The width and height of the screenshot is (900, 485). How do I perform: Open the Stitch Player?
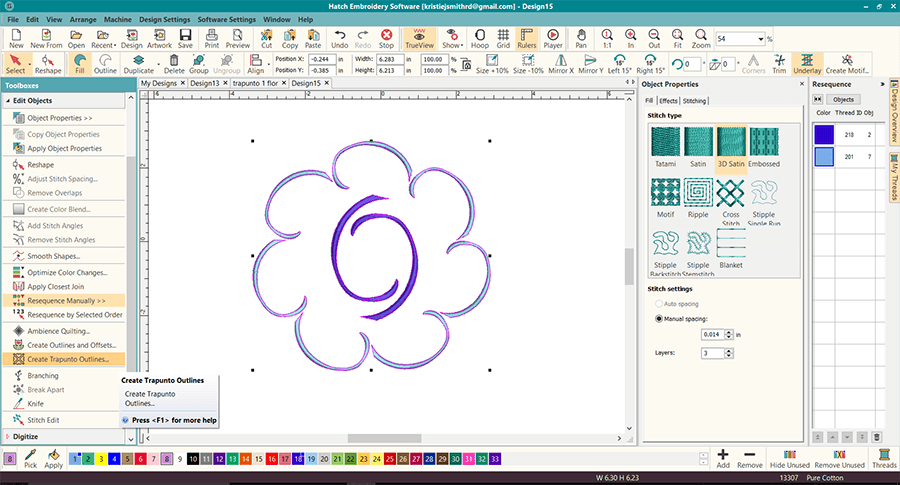coord(553,39)
